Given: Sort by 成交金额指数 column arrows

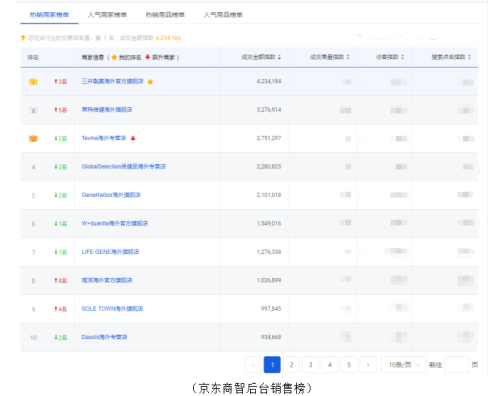Looking at the screenshot, I should pyautogui.click(x=279, y=57).
